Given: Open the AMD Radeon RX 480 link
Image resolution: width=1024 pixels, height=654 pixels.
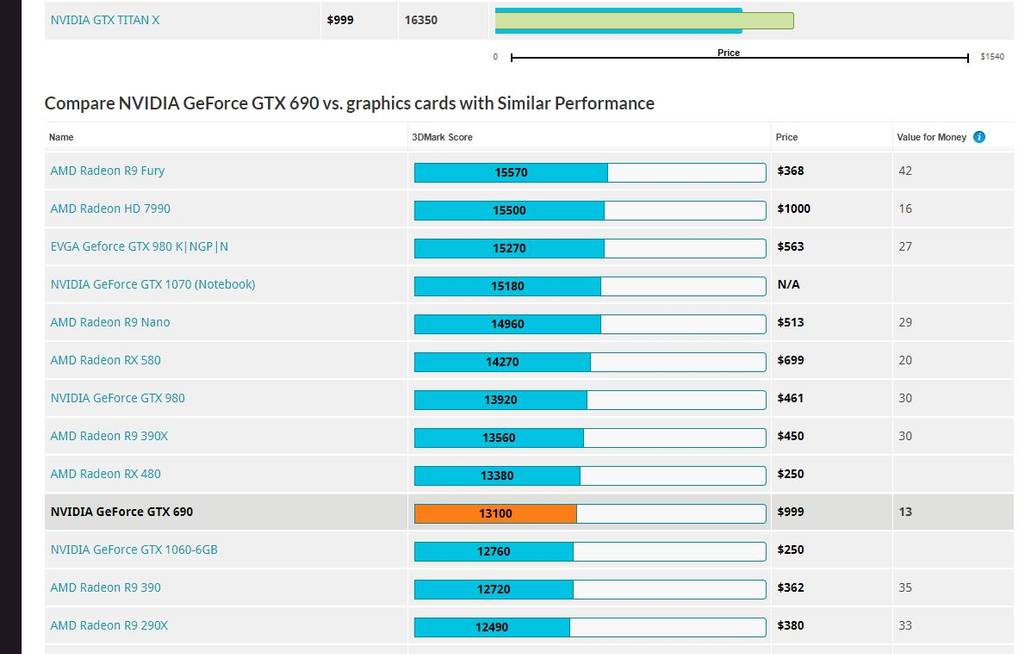Looking at the screenshot, I should pos(106,474).
